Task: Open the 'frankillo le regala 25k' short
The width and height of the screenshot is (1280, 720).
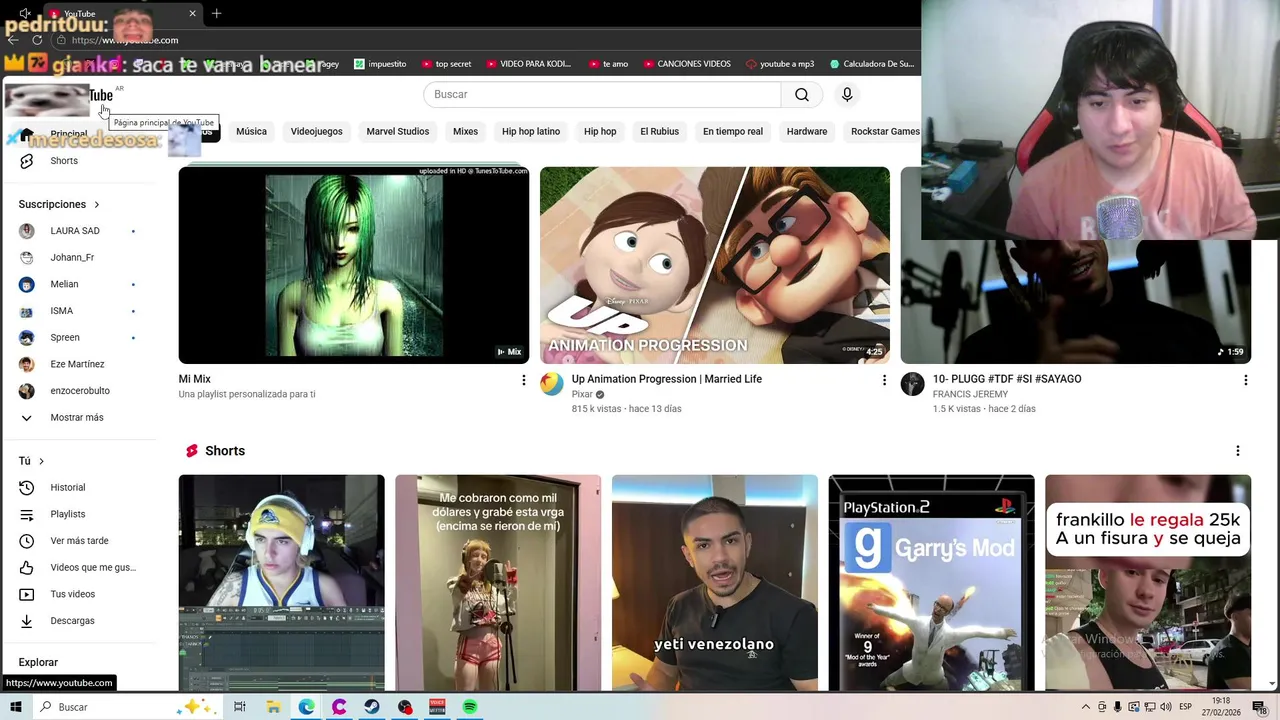Action: (x=1148, y=582)
